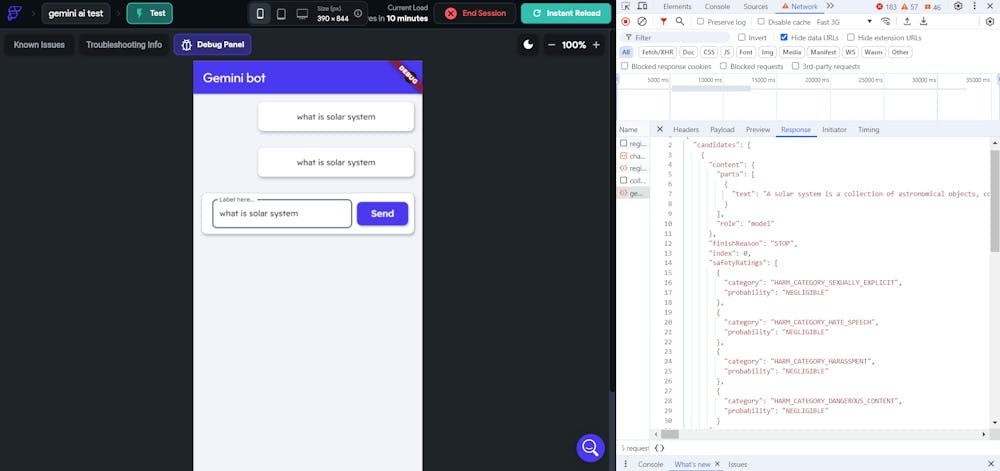Select the desktop device preview icon
Image resolution: width=1000 pixels, height=471 pixels.
pos(302,13)
